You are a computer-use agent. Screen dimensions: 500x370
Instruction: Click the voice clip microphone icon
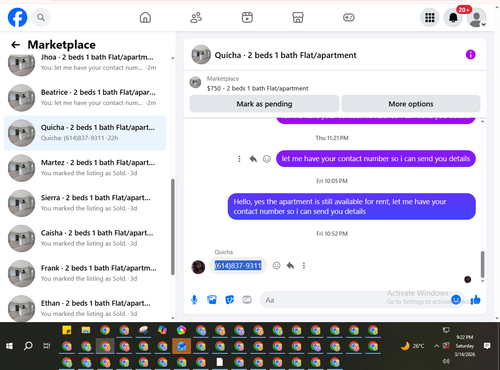[x=194, y=300]
